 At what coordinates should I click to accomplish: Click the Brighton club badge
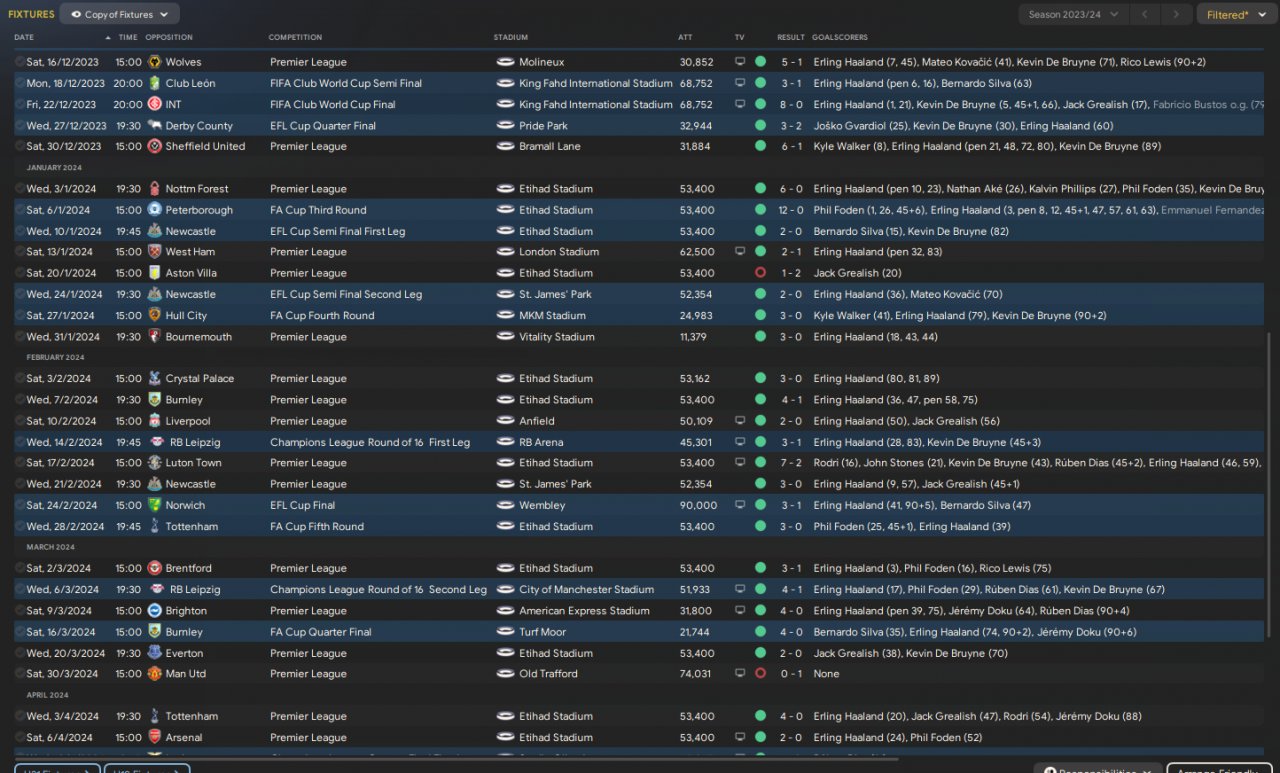[155, 611]
